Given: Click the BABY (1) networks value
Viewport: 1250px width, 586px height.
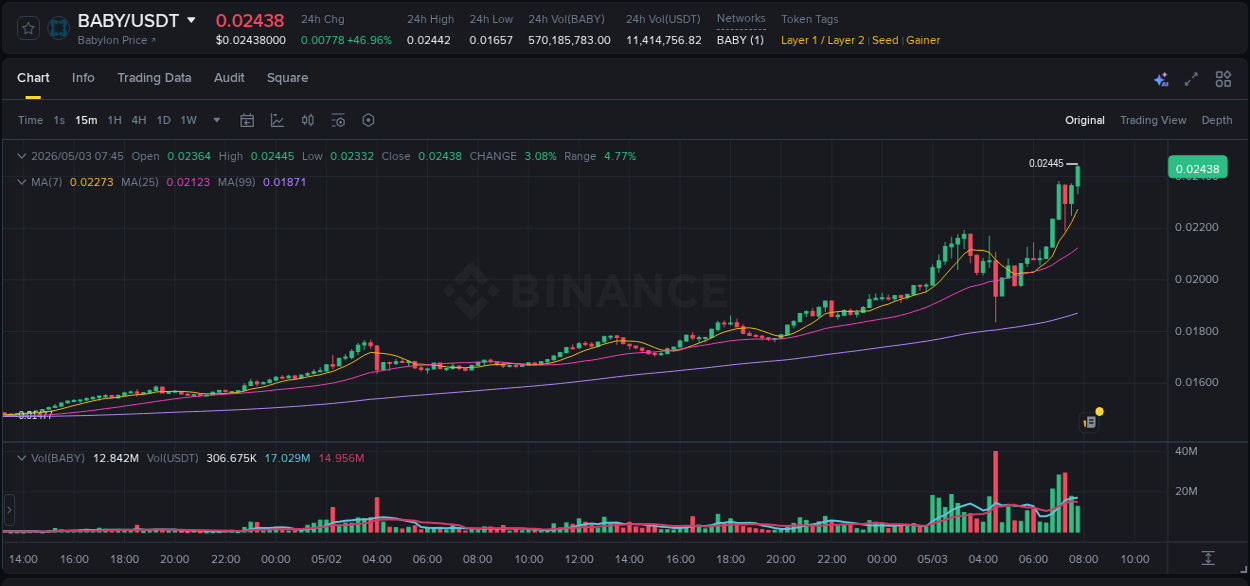Looking at the screenshot, I should (x=740, y=40).
